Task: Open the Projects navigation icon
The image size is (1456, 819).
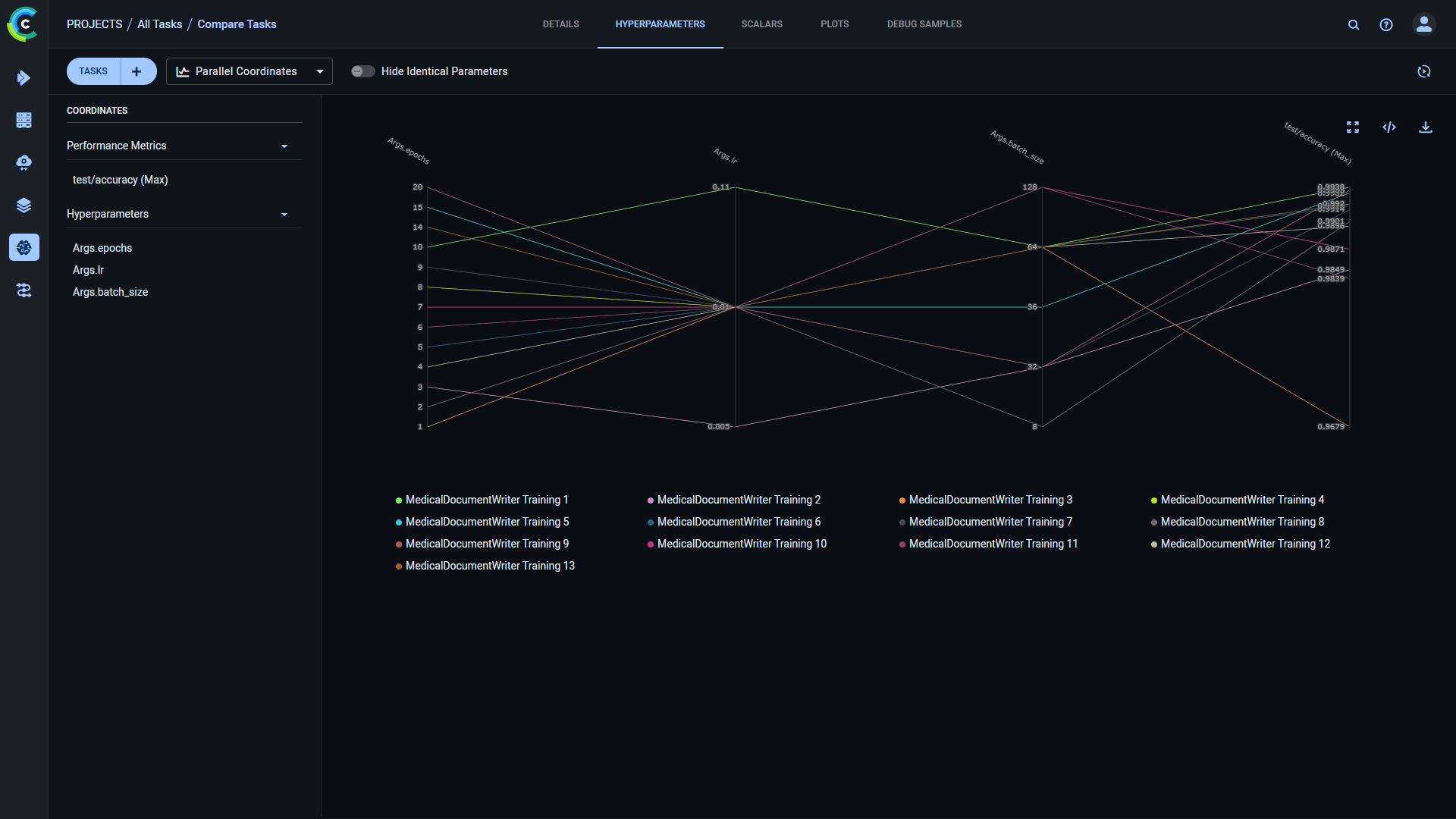Action: pos(24,77)
